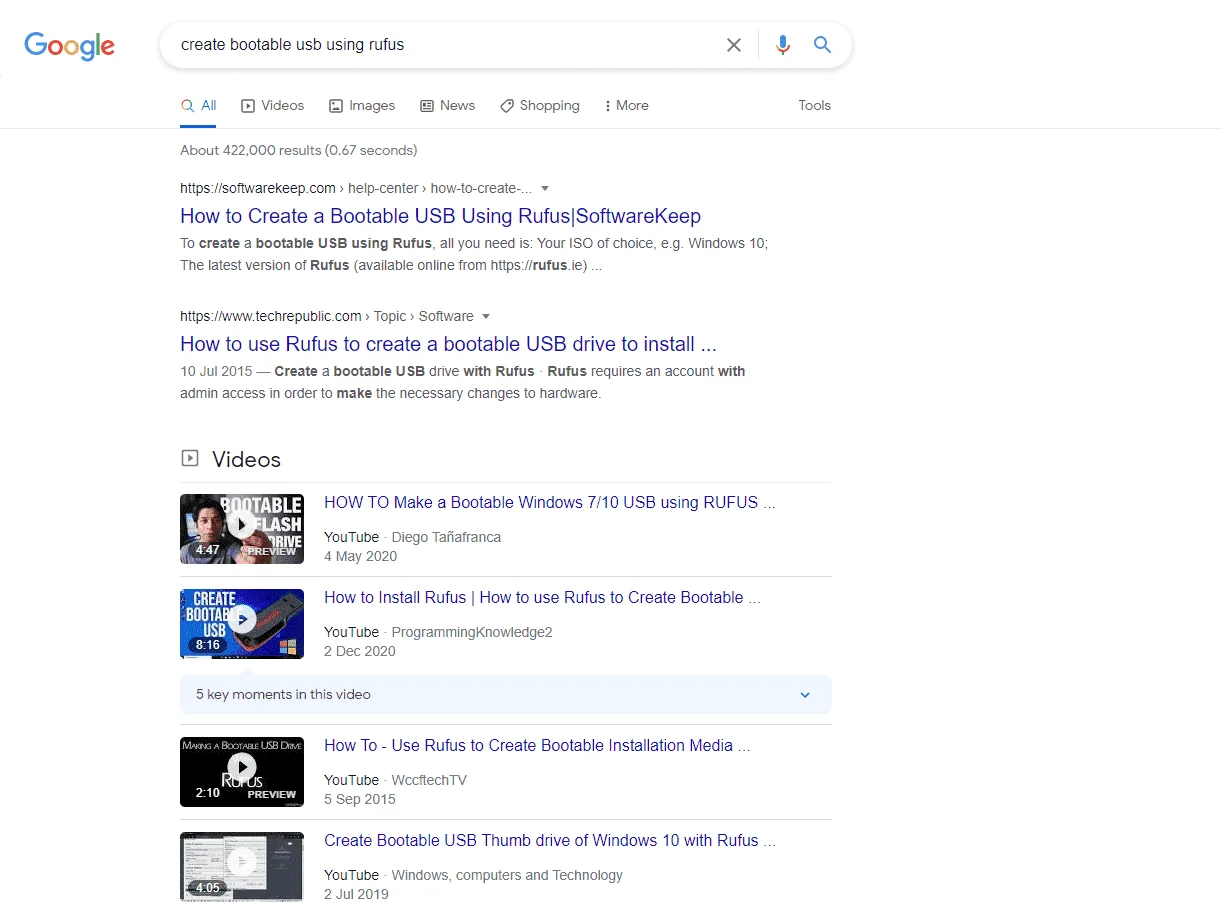Open HOW TO Make a Bootable Windows 7/10 video
Viewport: 1222px width, 903px height.
point(549,502)
